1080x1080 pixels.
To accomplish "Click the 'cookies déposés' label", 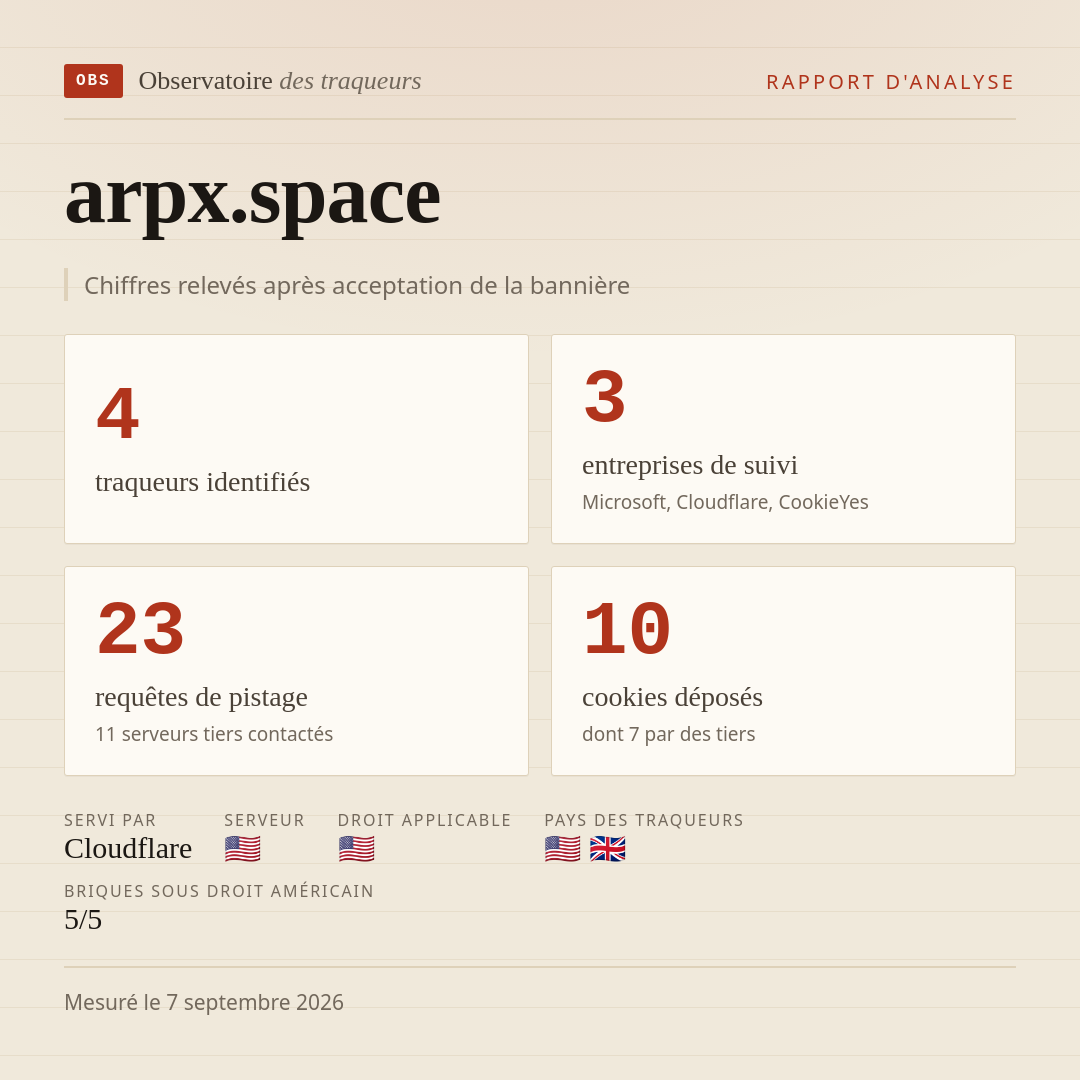I will (672, 697).
